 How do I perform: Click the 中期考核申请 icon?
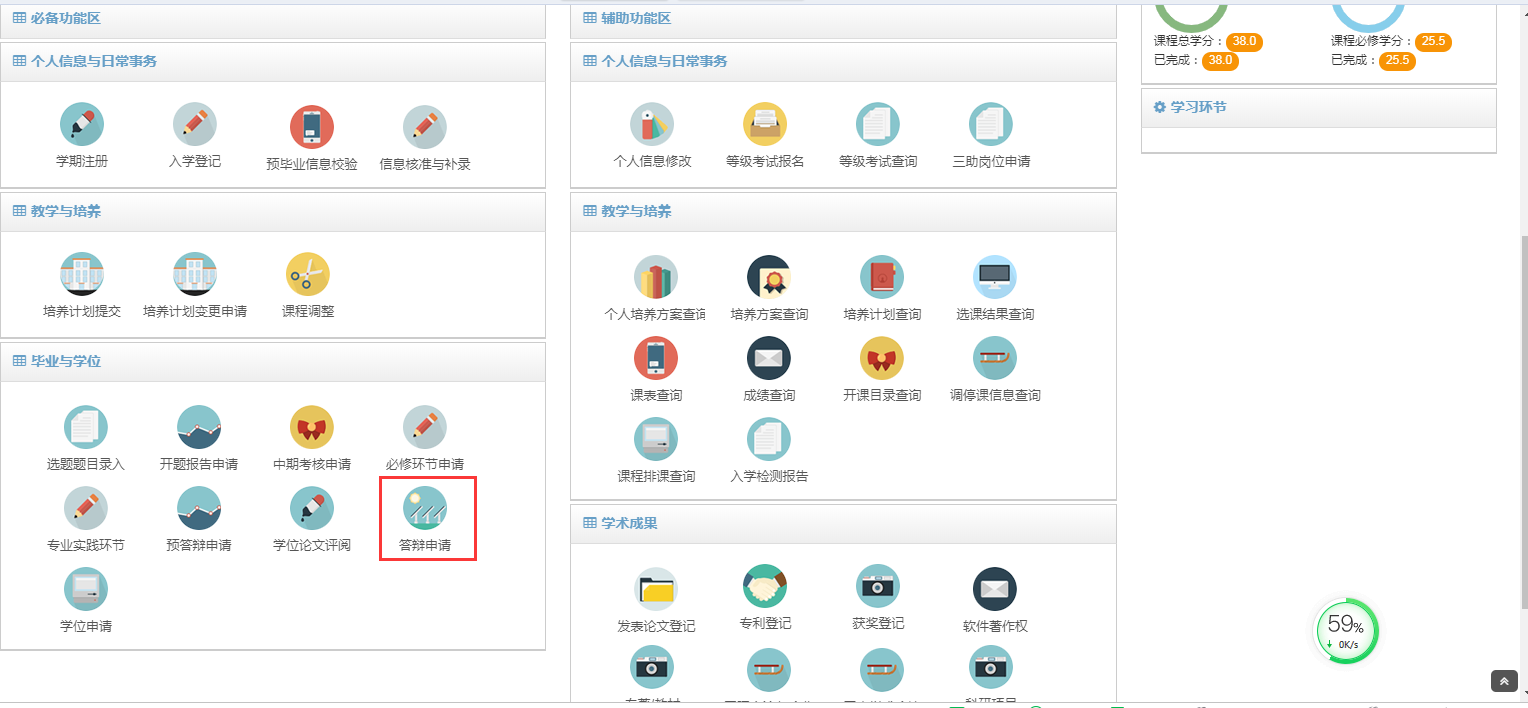312,427
